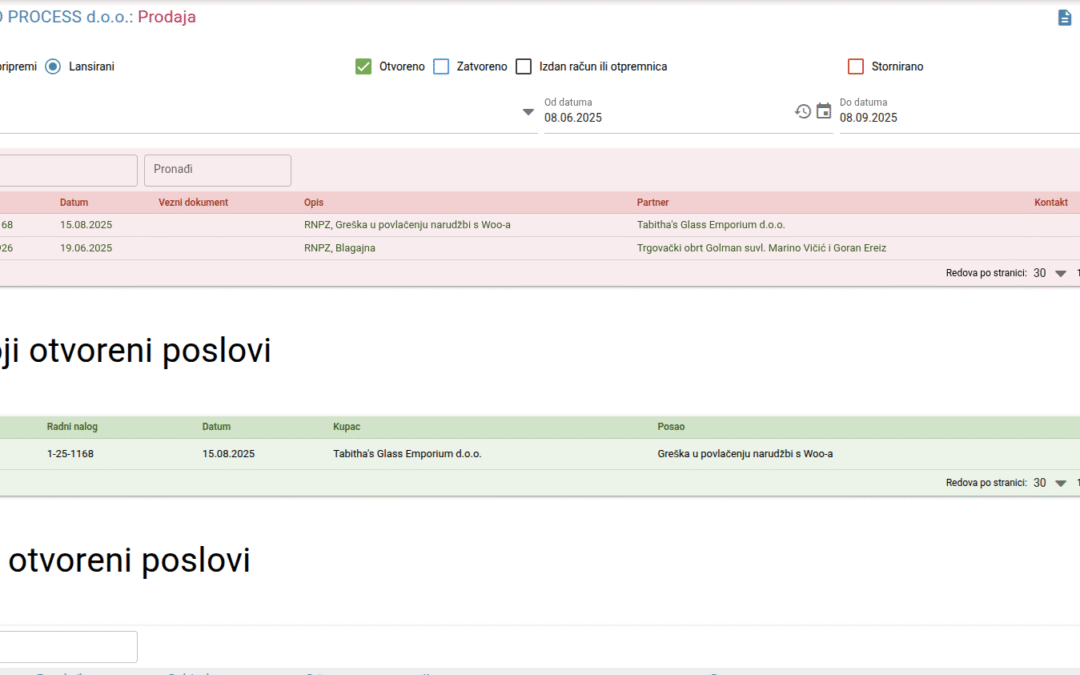Open the Trgovački obrt Golman row

coord(760,248)
